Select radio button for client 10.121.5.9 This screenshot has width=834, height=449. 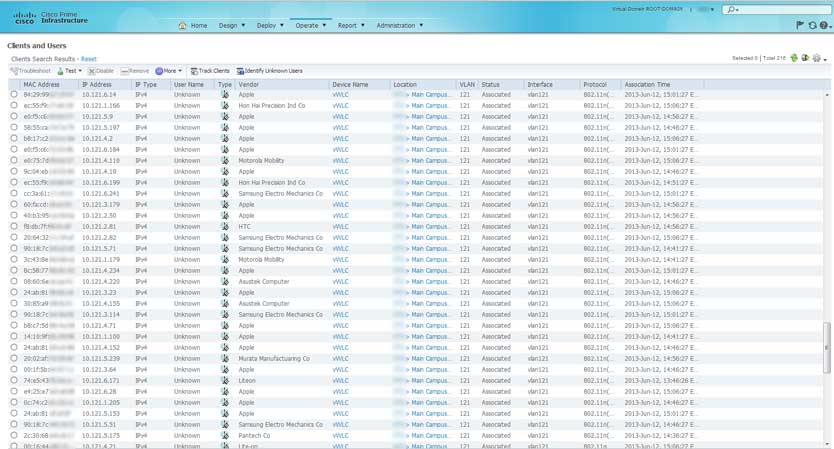pyautogui.click(x=14, y=116)
